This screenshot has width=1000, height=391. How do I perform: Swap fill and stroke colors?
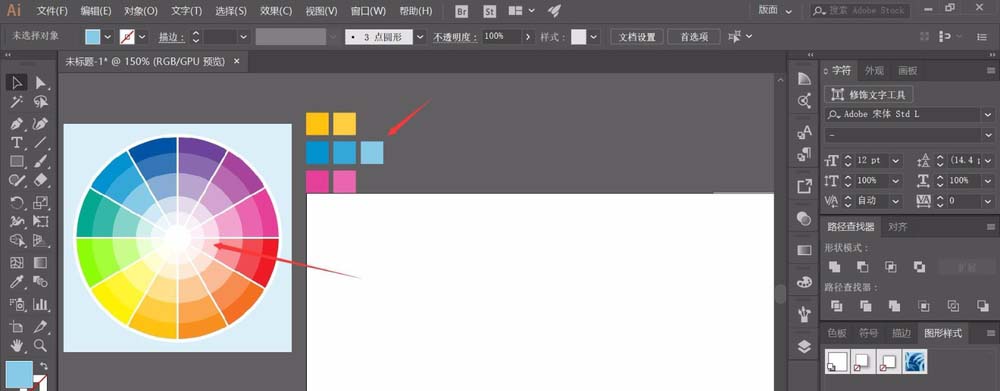tap(44, 366)
